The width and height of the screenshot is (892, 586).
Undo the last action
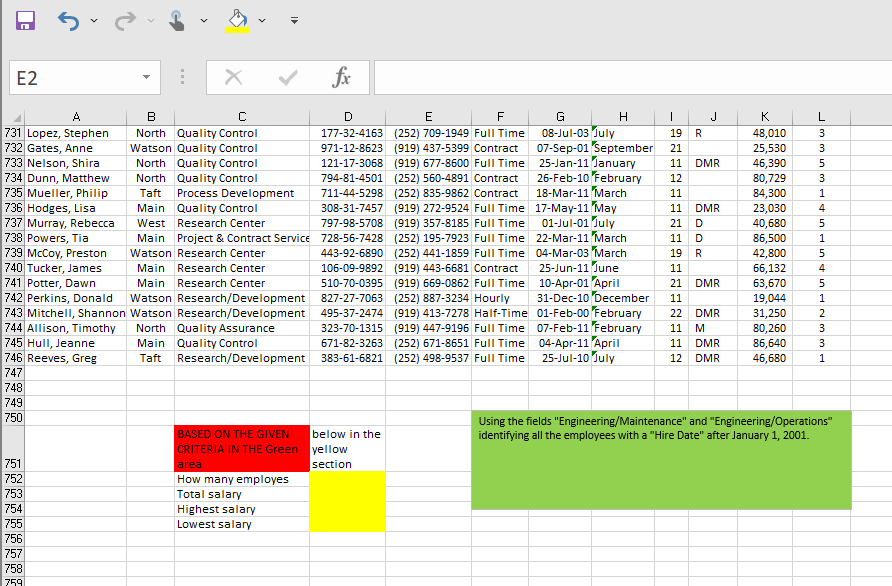coord(68,20)
